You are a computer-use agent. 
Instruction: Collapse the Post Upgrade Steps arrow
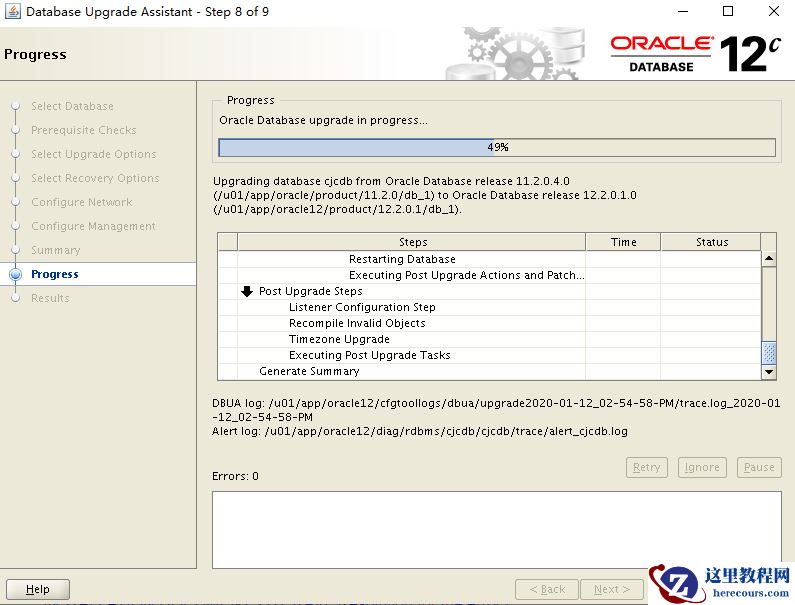[x=247, y=291]
